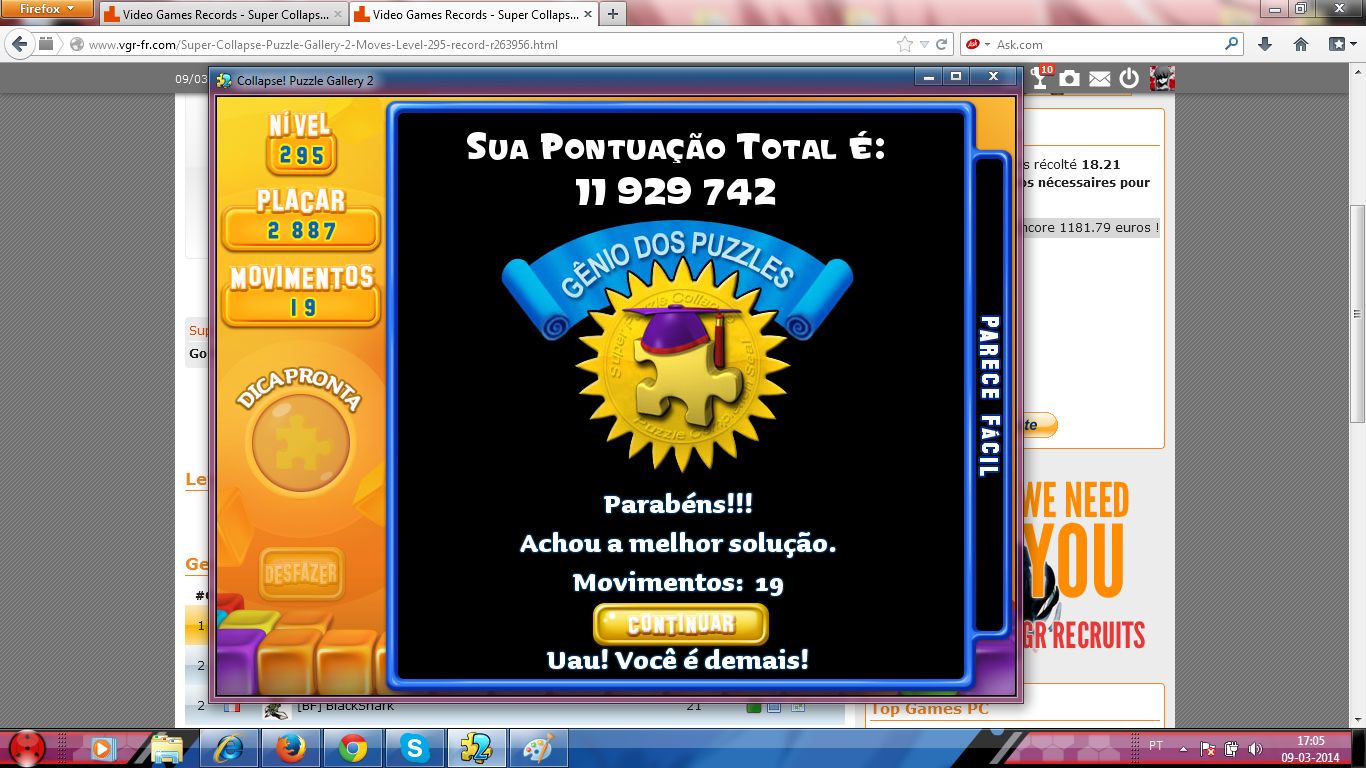Toggle the volume speaker in system tray

coord(1254,748)
